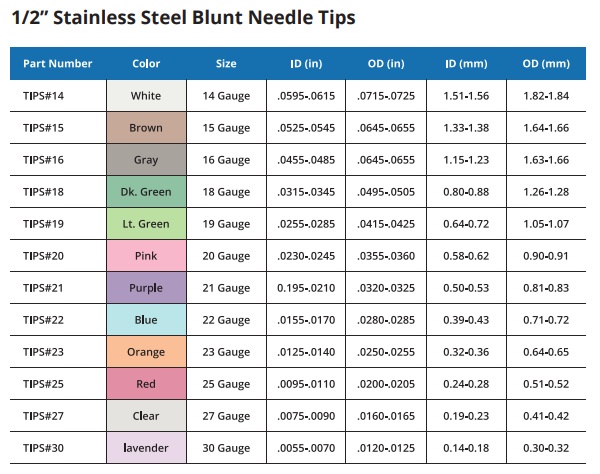Select the Color column header
Image resolution: width=600 pixels, height=474 pixels.
pyautogui.click(x=146, y=64)
